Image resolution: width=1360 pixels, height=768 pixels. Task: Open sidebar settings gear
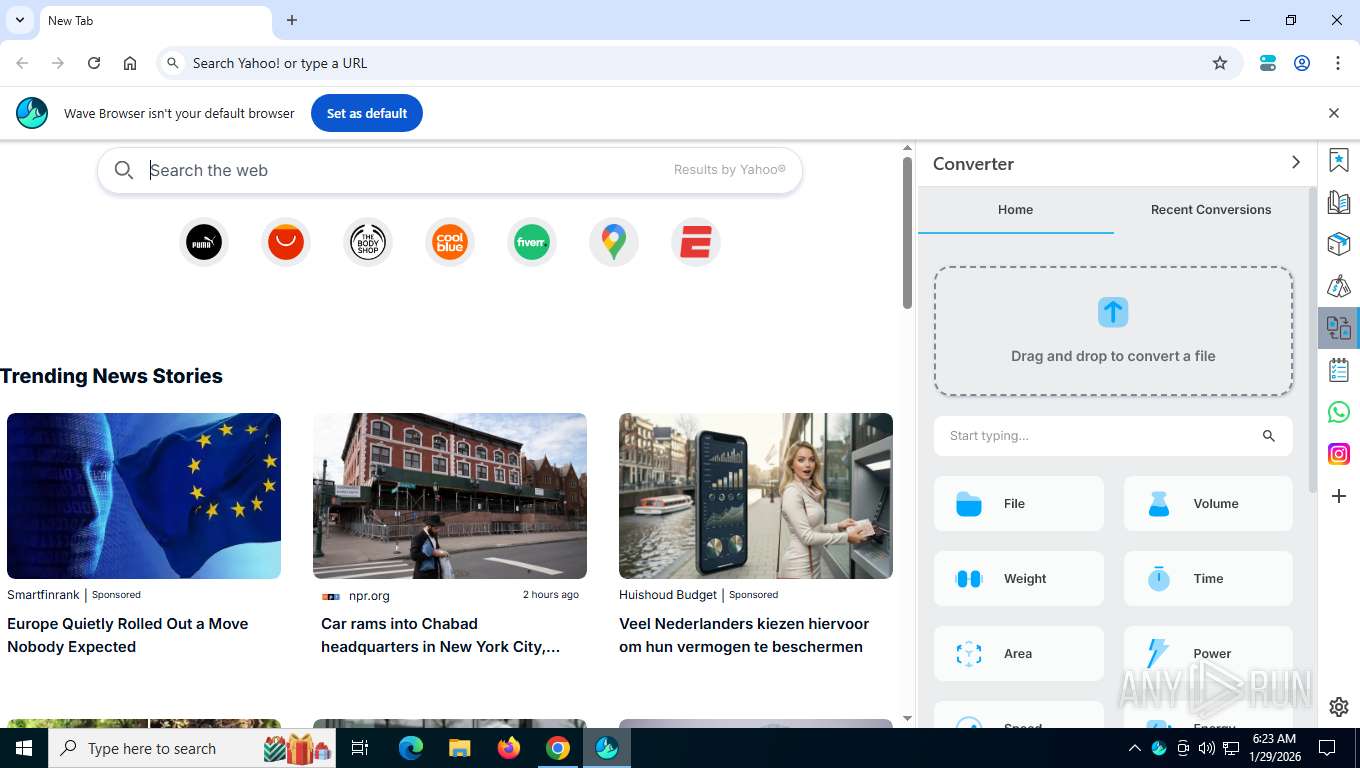[1339, 707]
